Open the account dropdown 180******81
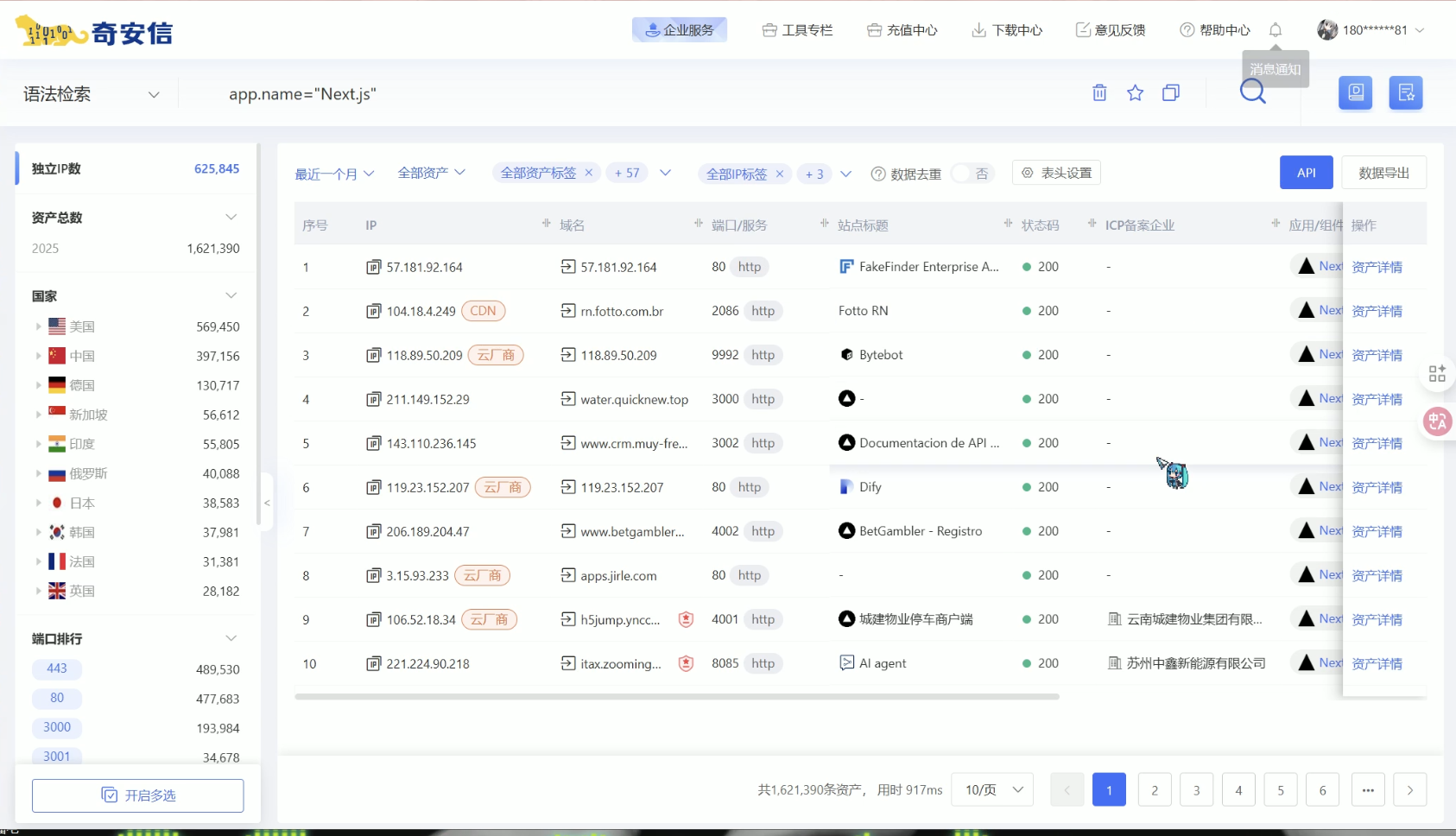 pos(1371,30)
